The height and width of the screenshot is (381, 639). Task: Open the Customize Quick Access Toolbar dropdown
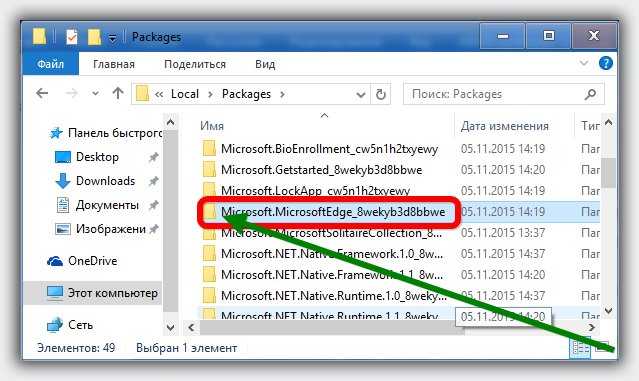[x=112, y=38]
